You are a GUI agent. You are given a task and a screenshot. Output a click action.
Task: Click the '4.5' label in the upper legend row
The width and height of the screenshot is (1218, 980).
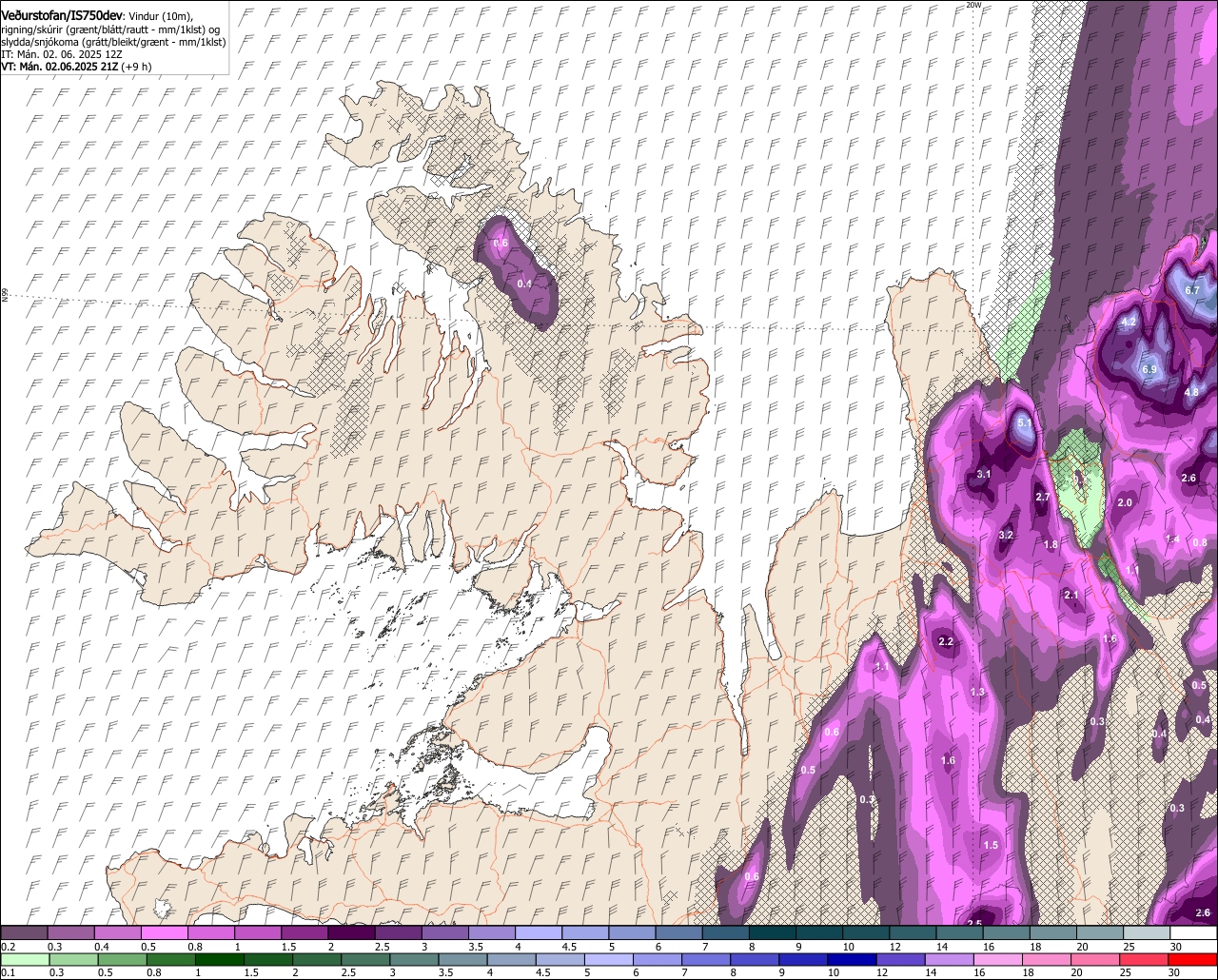pyautogui.click(x=570, y=947)
